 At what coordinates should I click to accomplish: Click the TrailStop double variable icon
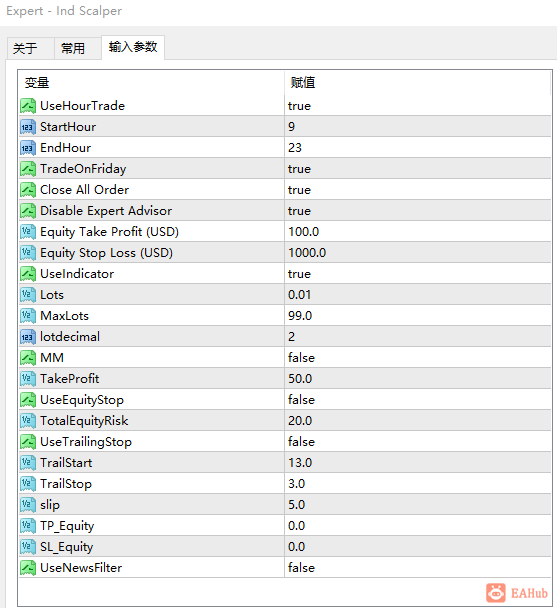click(28, 484)
